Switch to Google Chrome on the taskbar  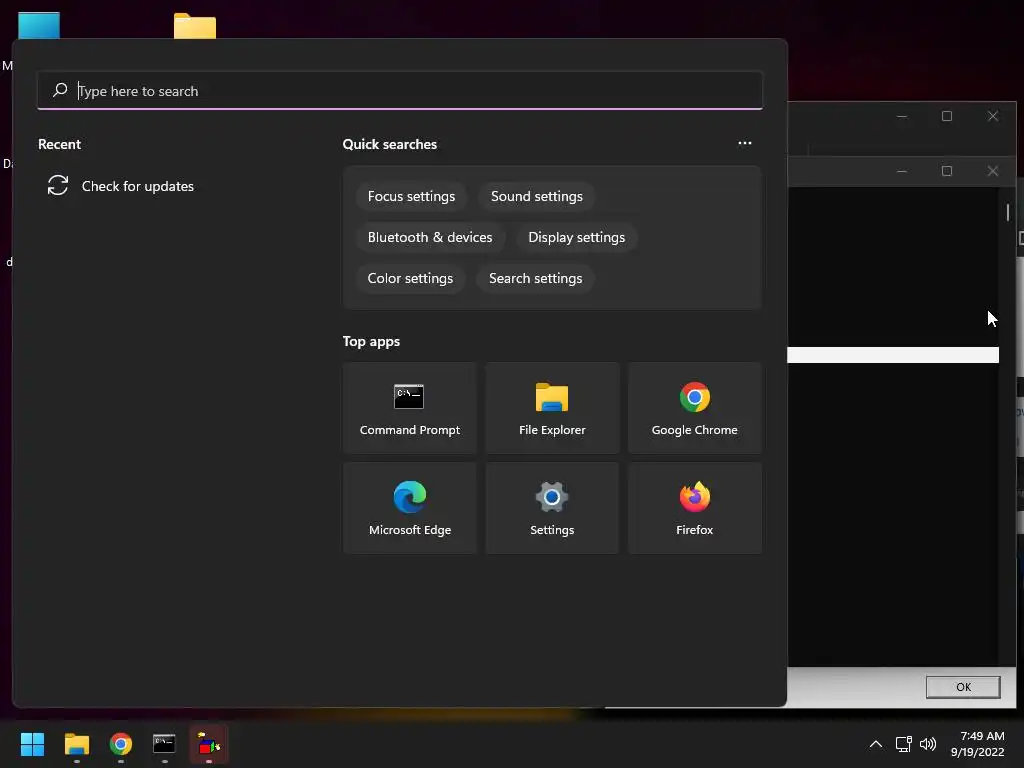(x=121, y=744)
